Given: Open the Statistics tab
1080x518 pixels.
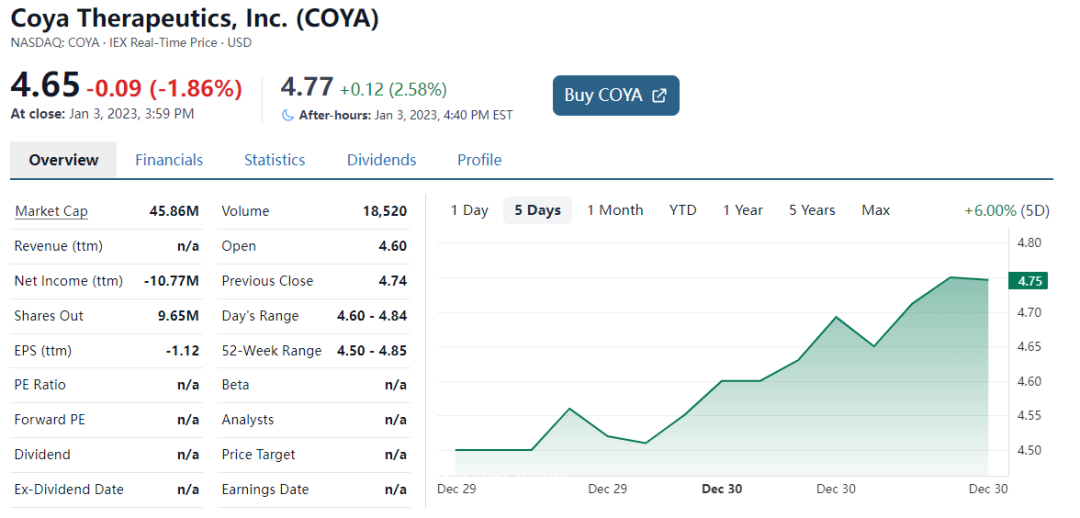Looking at the screenshot, I should click(274, 160).
